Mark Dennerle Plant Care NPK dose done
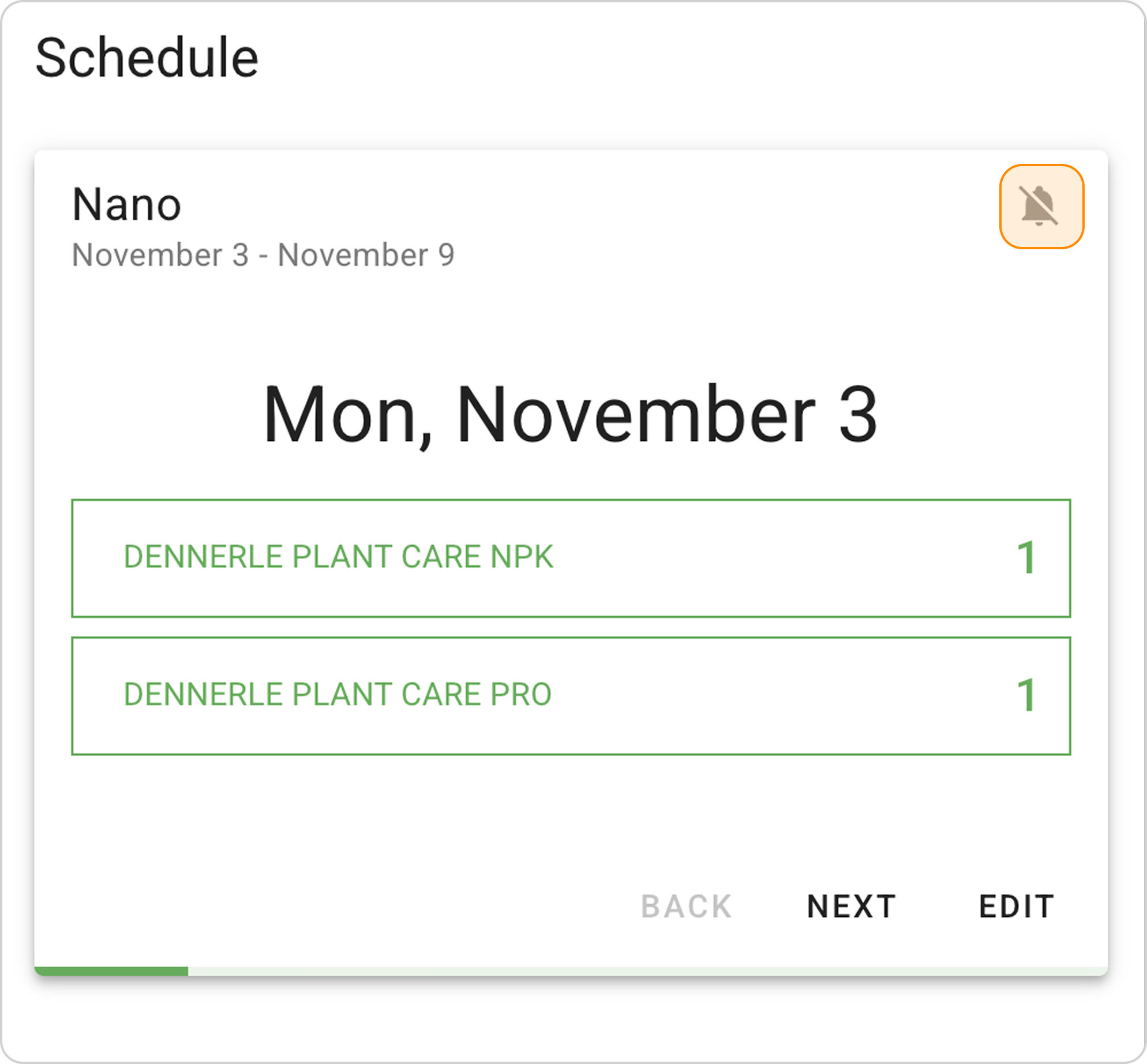 pyautogui.click(x=570, y=558)
